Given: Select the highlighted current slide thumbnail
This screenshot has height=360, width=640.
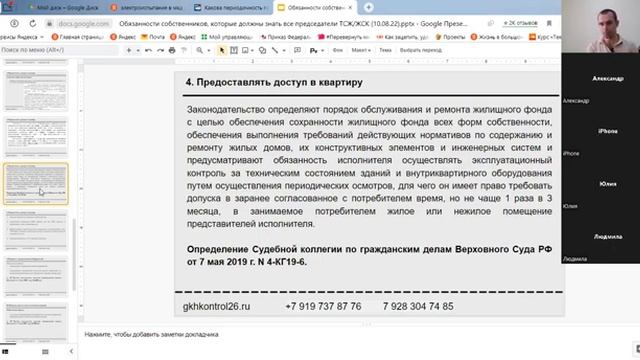Looking at the screenshot, I should tap(36, 184).
